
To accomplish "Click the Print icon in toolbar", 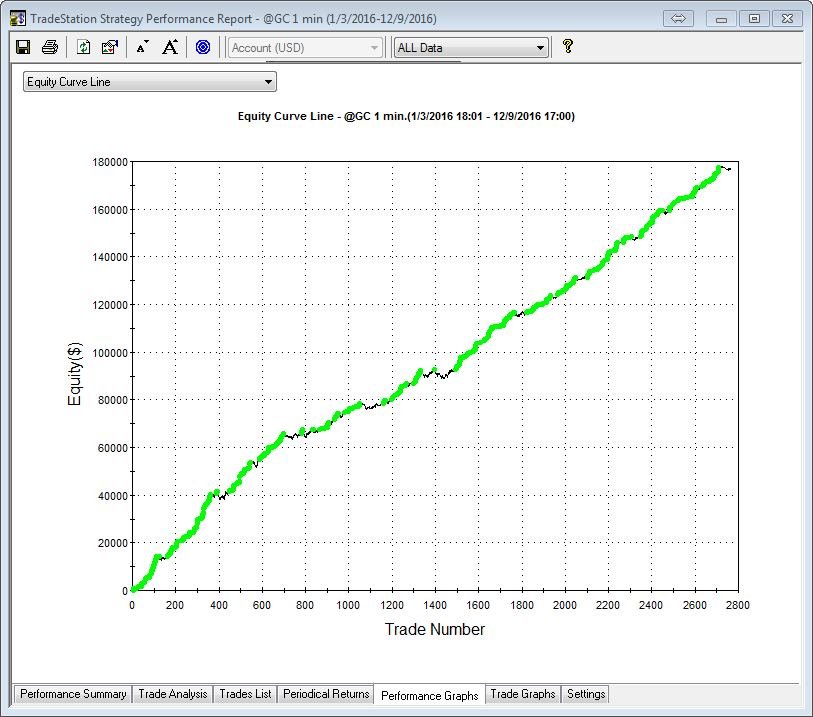I will pyautogui.click(x=49, y=47).
